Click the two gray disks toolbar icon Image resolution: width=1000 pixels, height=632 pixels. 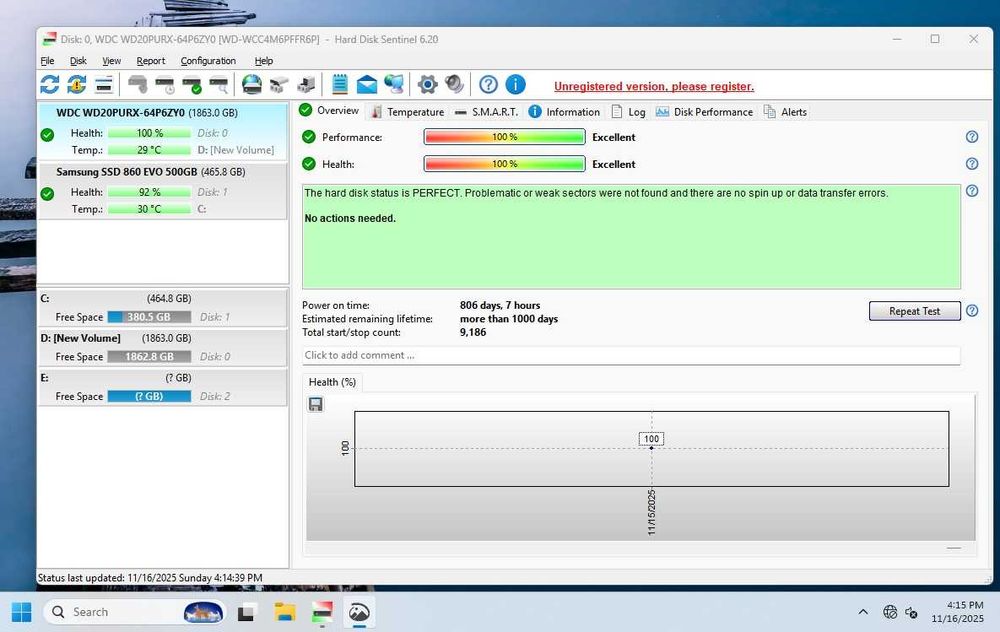coord(279,84)
